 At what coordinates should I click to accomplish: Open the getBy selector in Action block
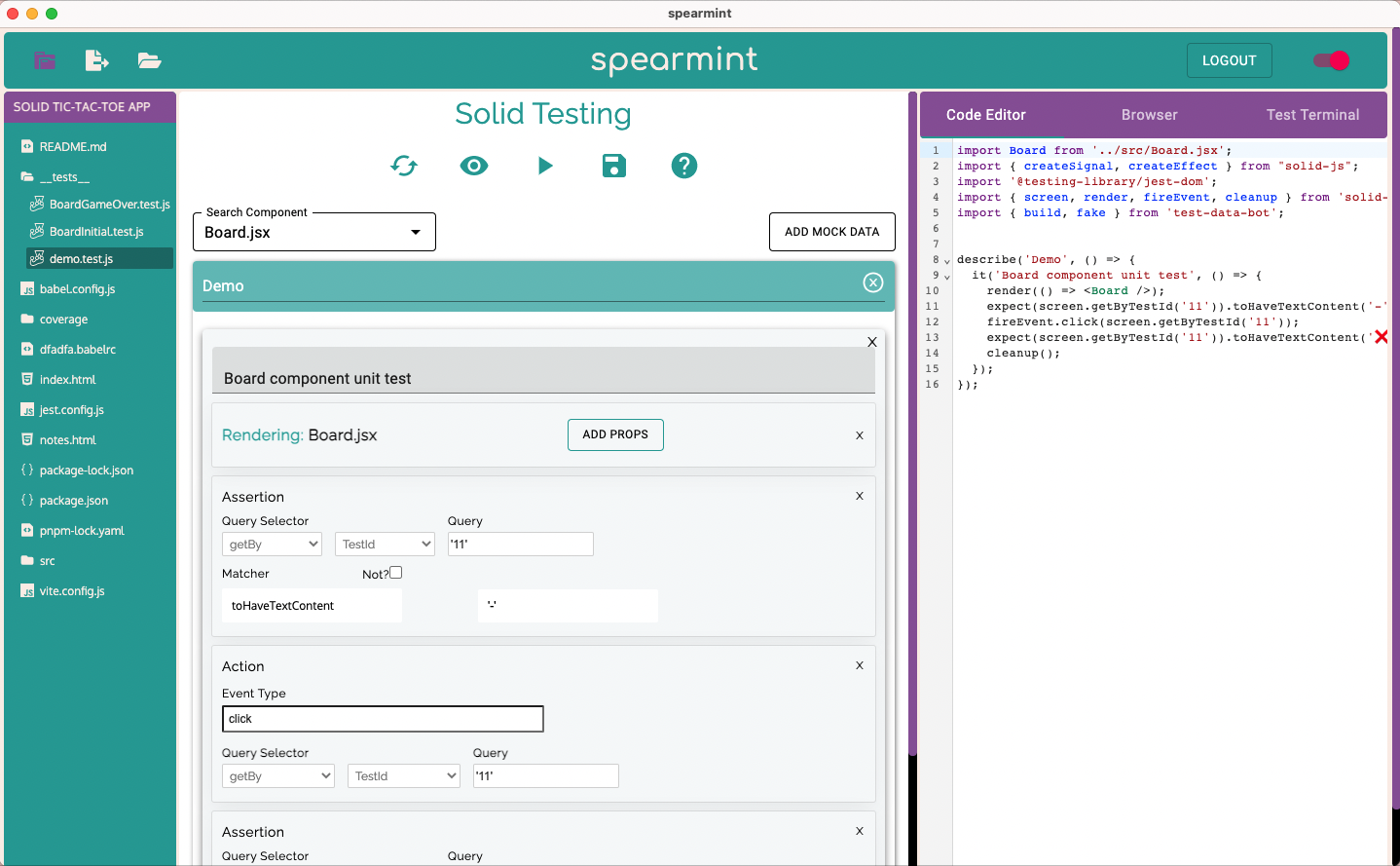click(x=278, y=776)
